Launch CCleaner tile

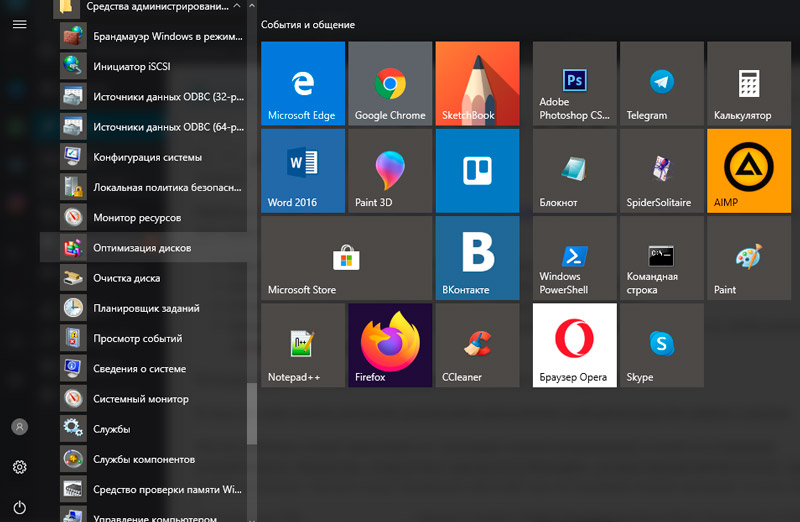(477, 345)
